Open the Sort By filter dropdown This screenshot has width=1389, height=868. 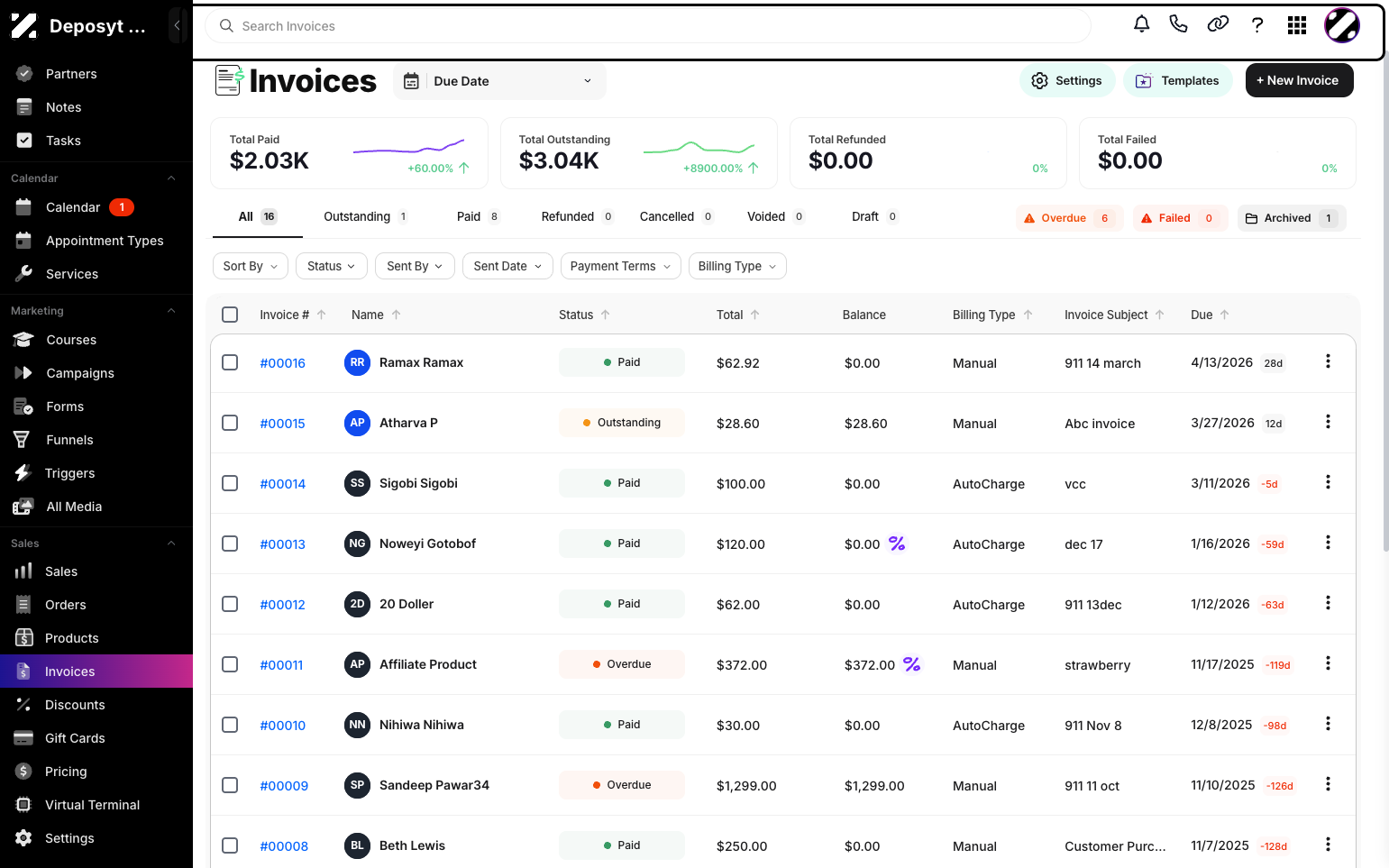click(251, 266)
